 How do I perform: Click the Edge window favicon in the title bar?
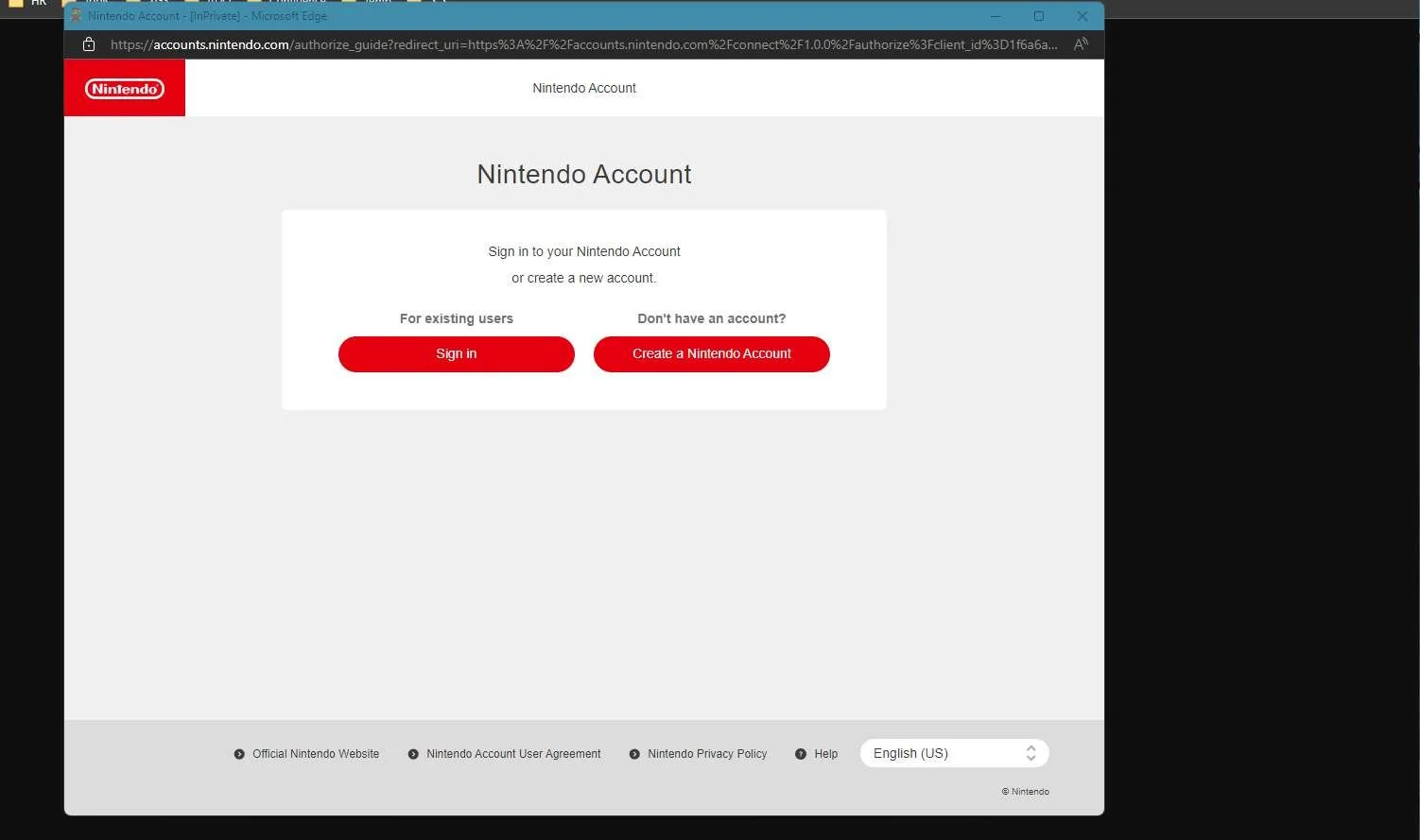[76, 16]
